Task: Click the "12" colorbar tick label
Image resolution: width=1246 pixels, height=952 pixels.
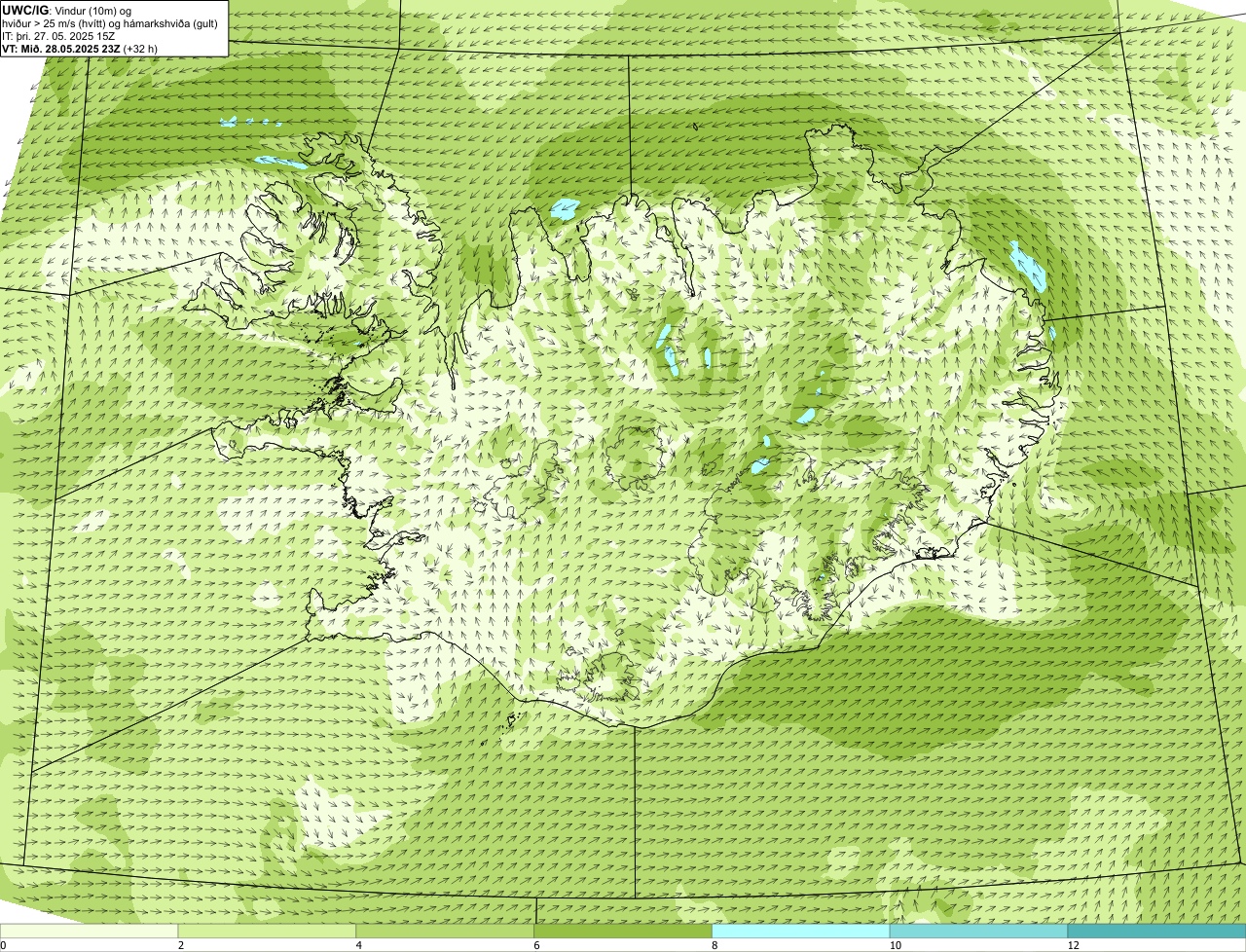Action: click(1073, 945)
